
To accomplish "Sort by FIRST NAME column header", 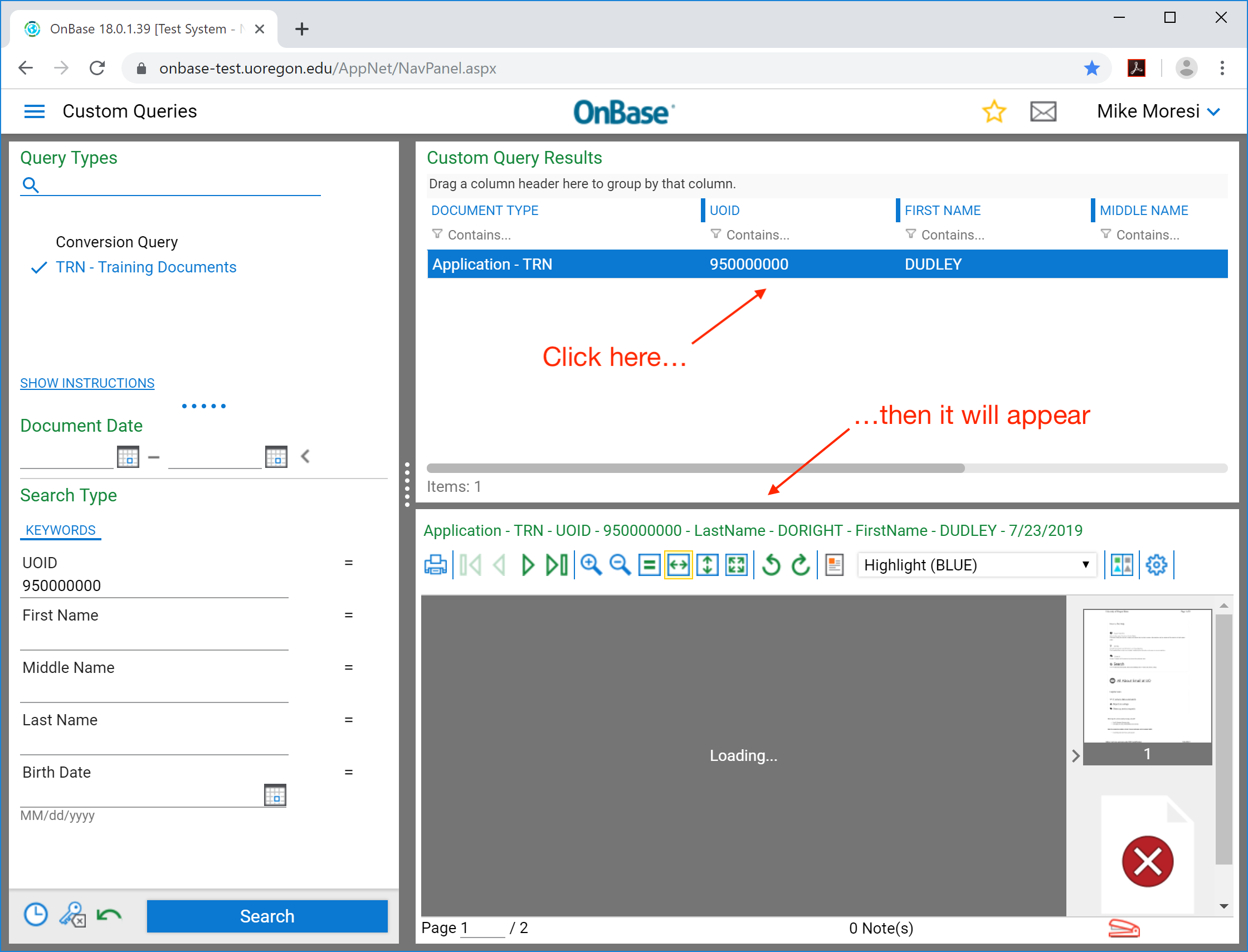I will point(942,210).
